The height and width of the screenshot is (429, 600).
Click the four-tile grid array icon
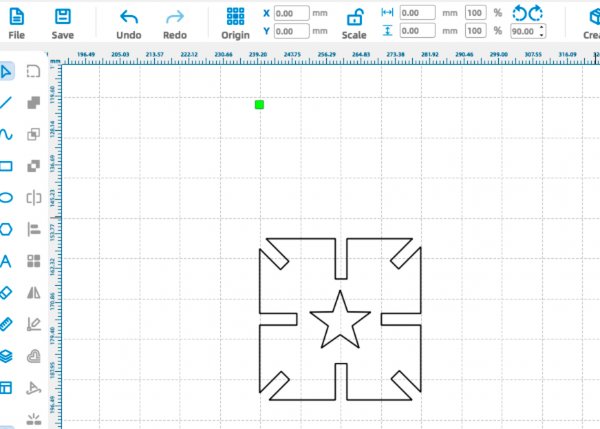[x=34, y=261]
